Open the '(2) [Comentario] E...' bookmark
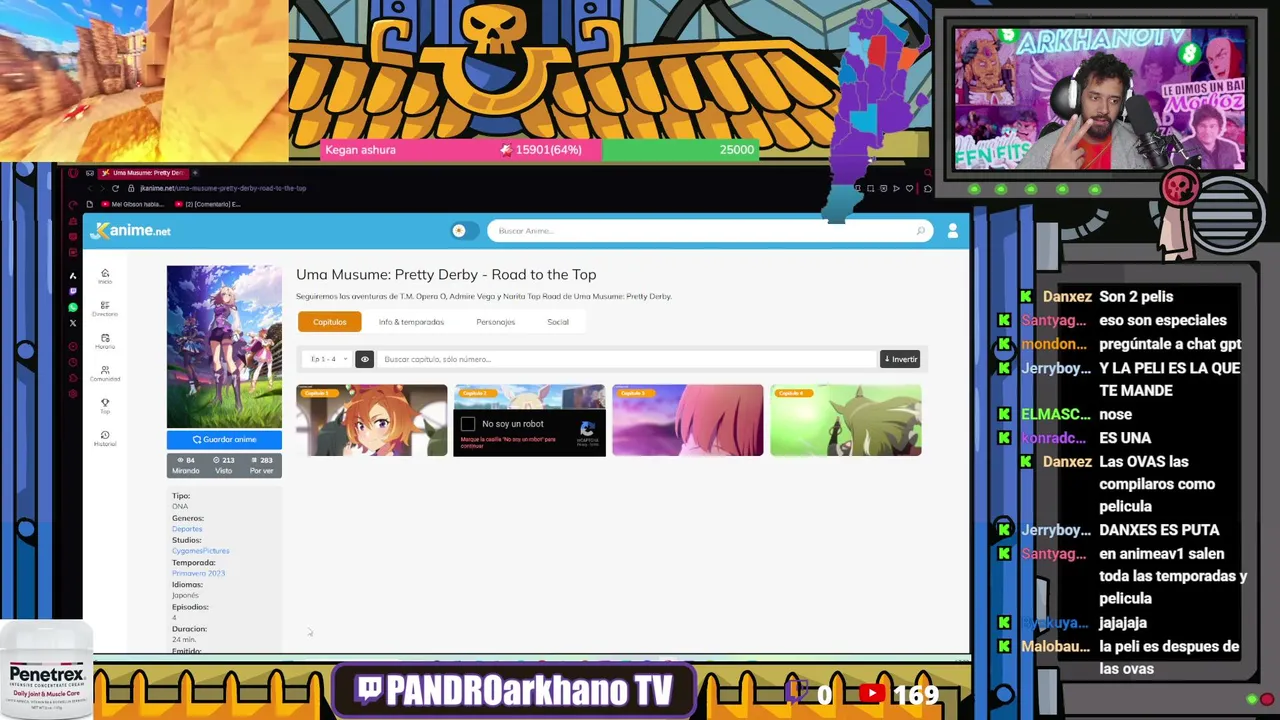Screen dimensions: 1280x720 [208, 204]
